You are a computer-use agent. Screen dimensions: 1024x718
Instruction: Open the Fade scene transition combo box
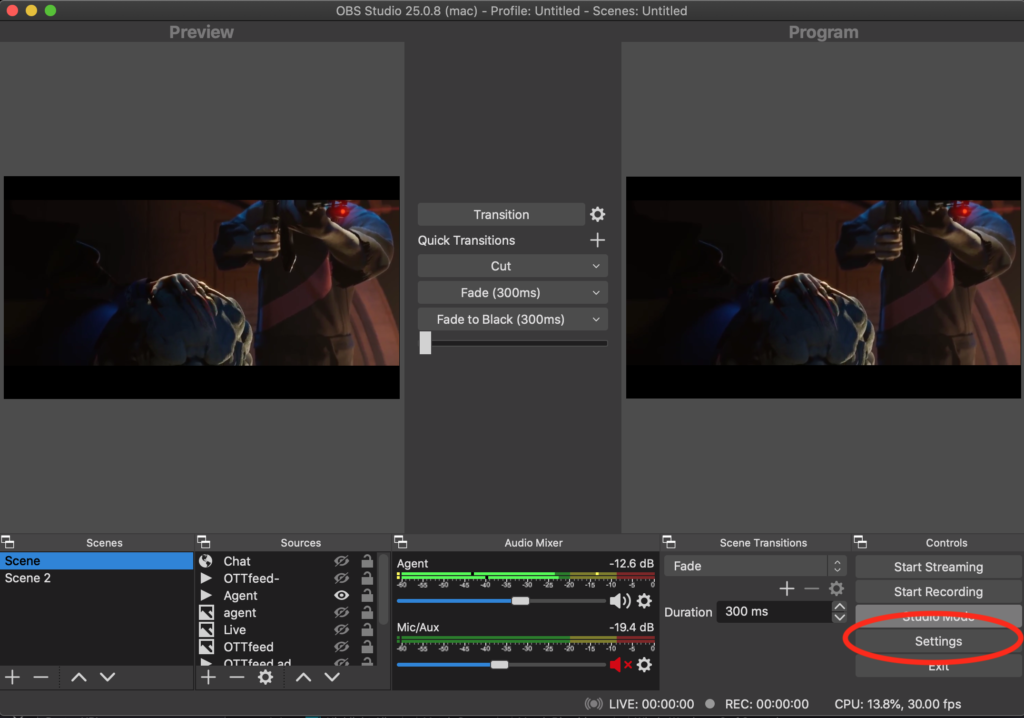[756, 566]
